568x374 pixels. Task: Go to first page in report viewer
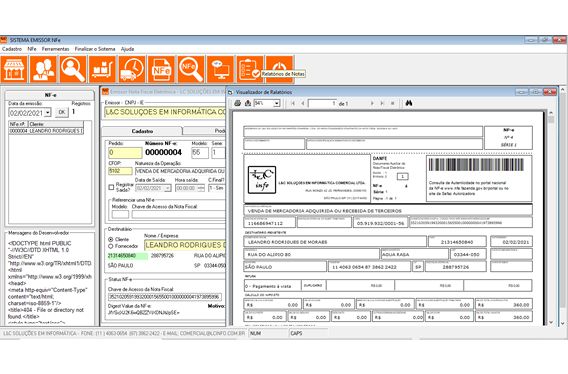tap(293, 103)
